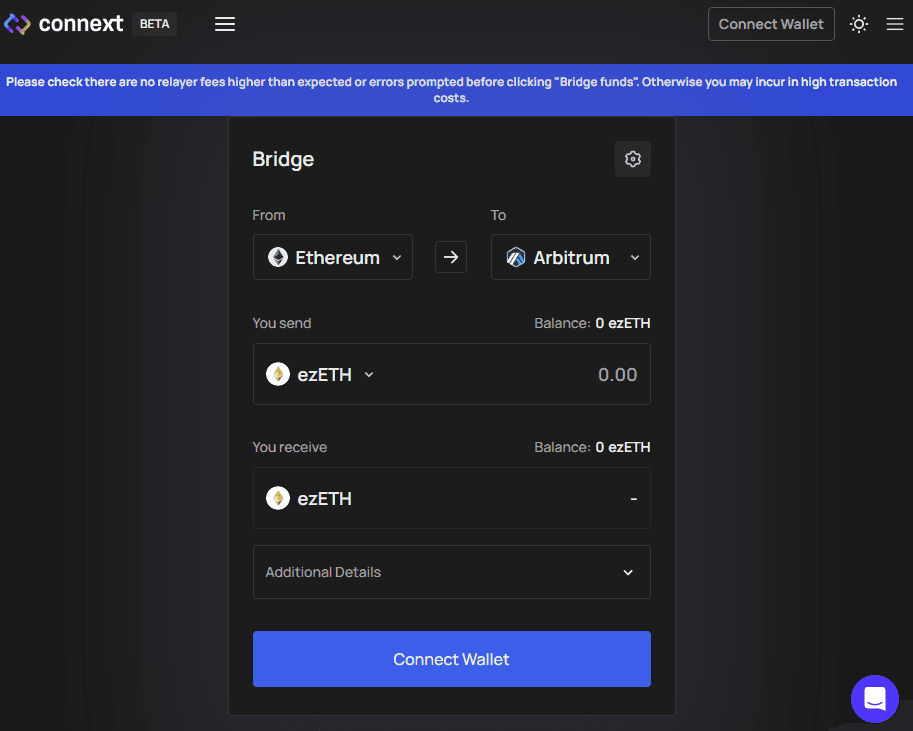Click the Ethereum chain logo
The image size is (913, 731).
(278, 257)
